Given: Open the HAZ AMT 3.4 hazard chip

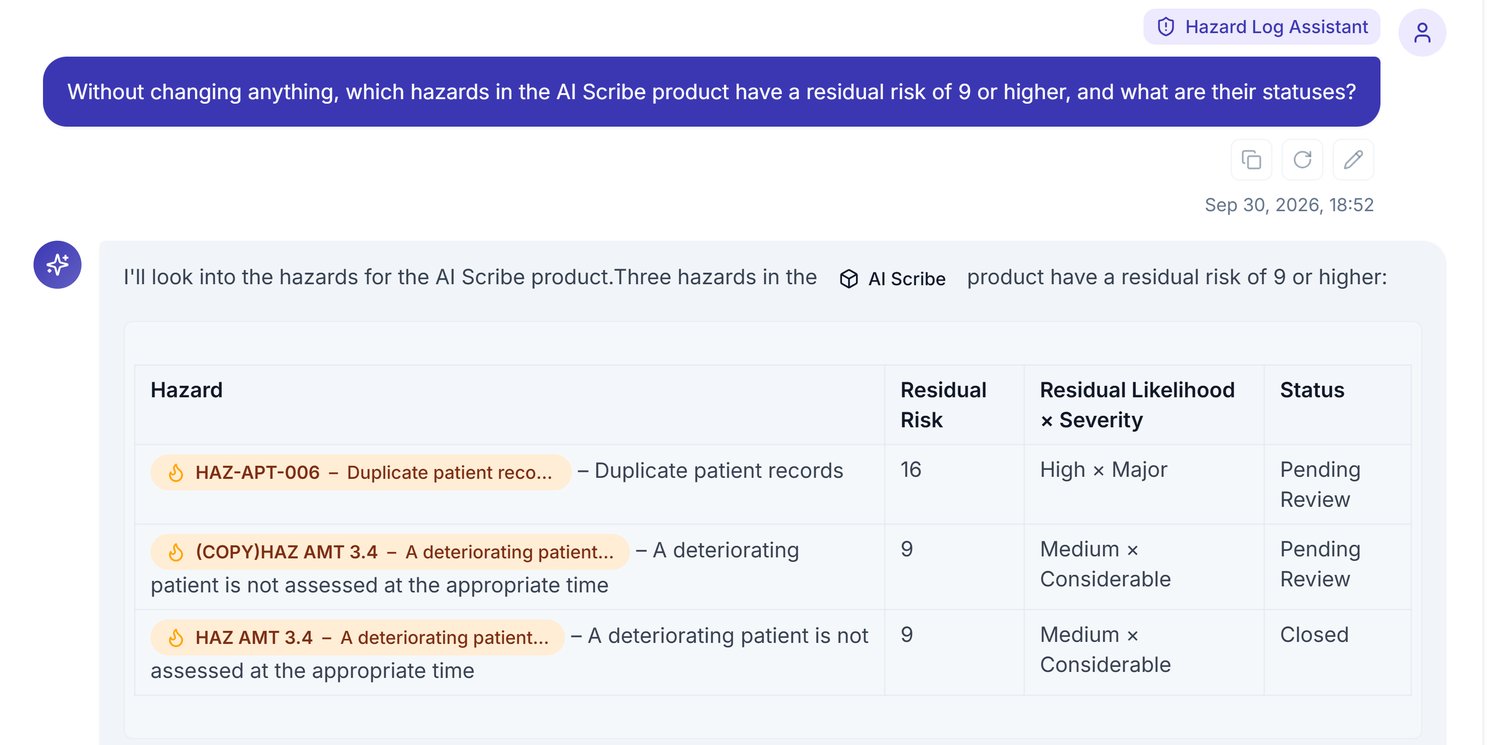Looking at the screenshot, I should click(x=358, y=638).
